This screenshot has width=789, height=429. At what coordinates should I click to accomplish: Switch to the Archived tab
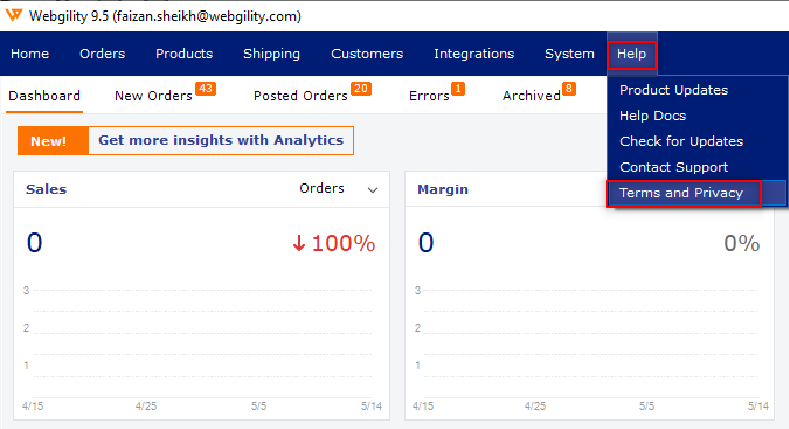coord(531,96)
